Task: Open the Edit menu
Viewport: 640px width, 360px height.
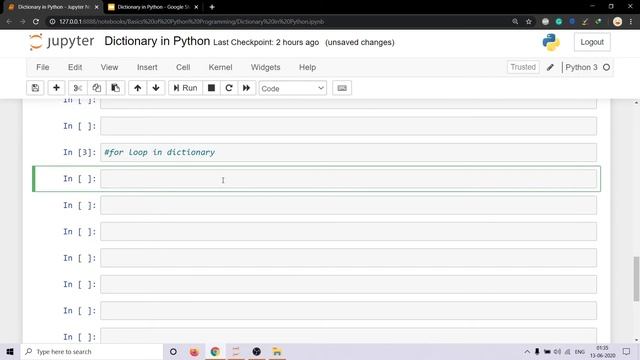Action: click(x=75, y=67)
